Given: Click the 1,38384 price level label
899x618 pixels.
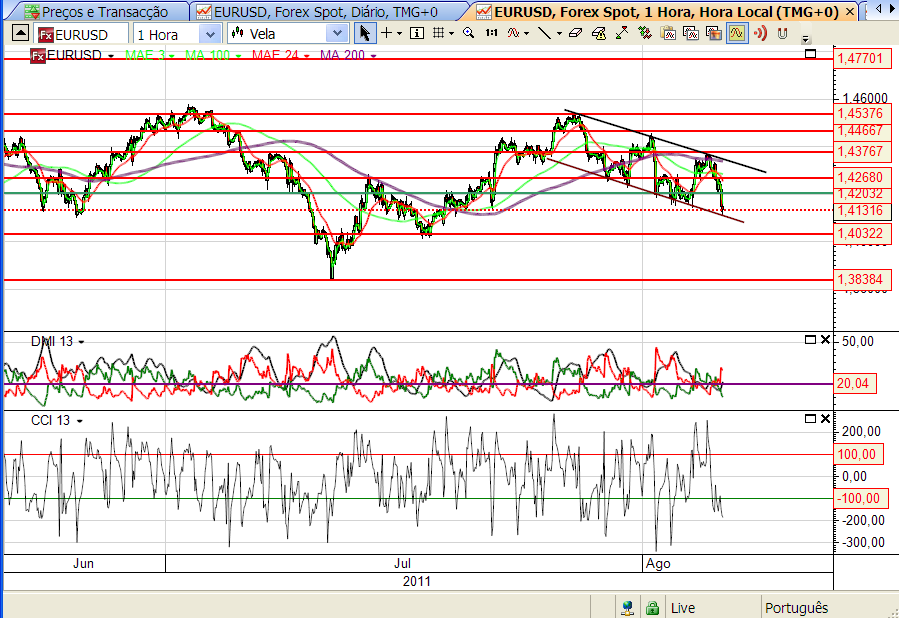Looking at the screenshot, I should (862, 280).
